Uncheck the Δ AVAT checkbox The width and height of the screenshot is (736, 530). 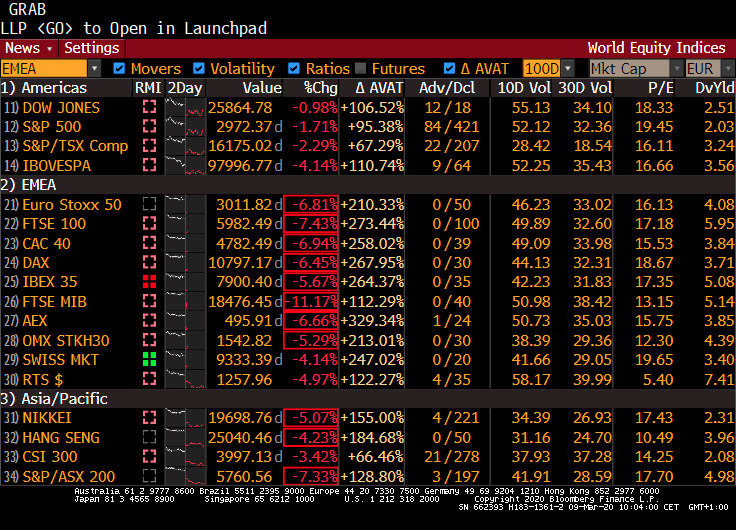point(449,69)
